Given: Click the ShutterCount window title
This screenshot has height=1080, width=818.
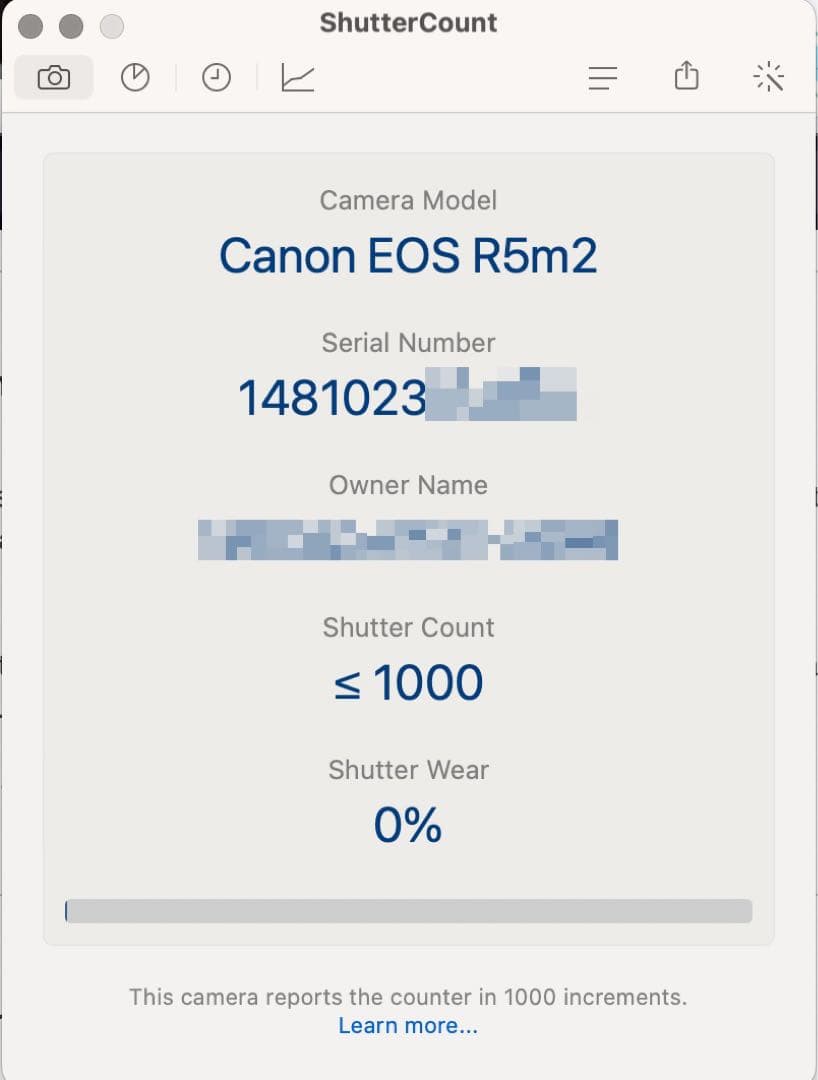Looking at the screenshot, I should click(x=408, y=22).
